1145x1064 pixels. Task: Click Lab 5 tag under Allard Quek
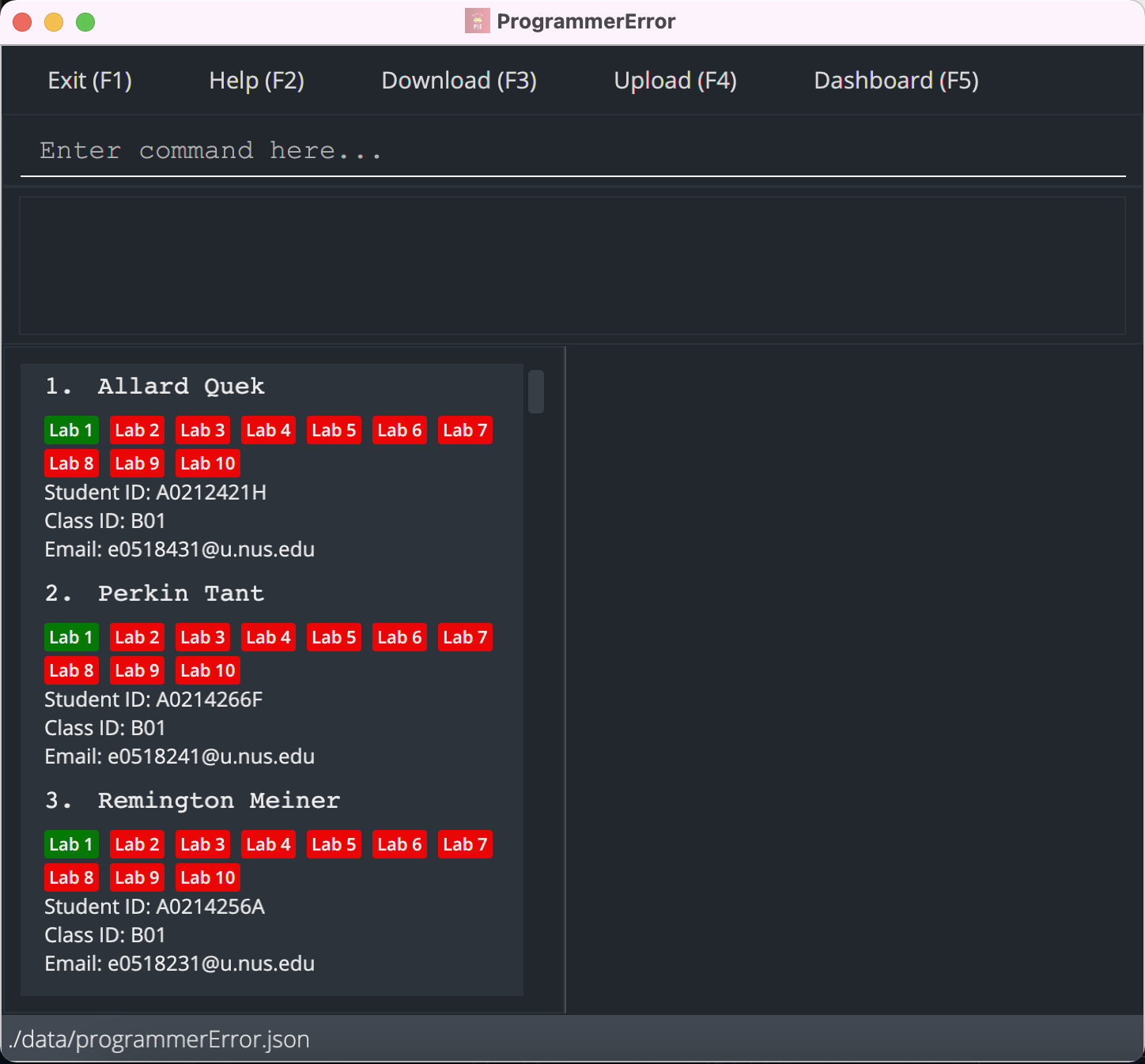pos(334,430)
